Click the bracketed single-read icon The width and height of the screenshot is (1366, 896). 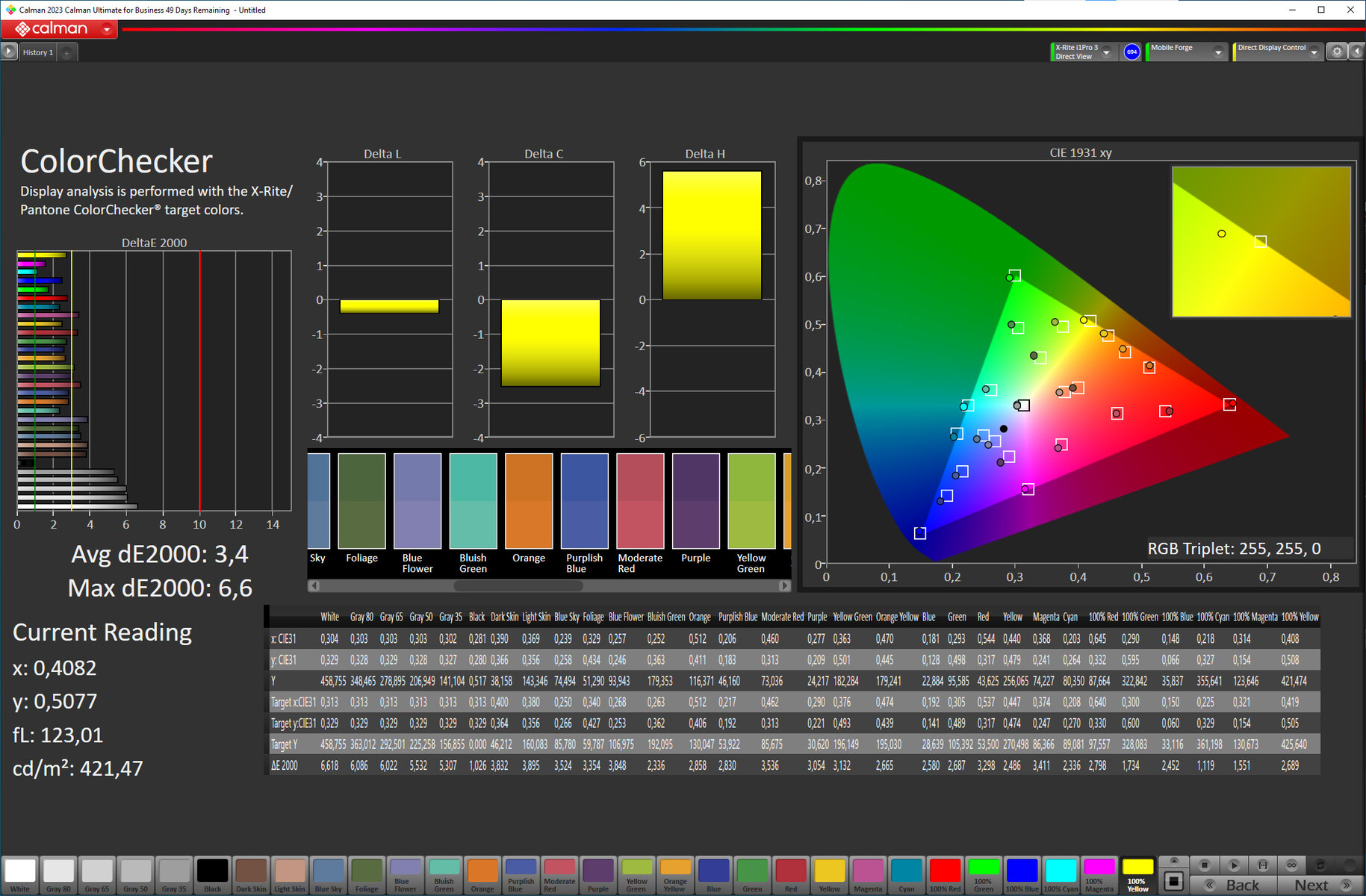point(1262,865)
